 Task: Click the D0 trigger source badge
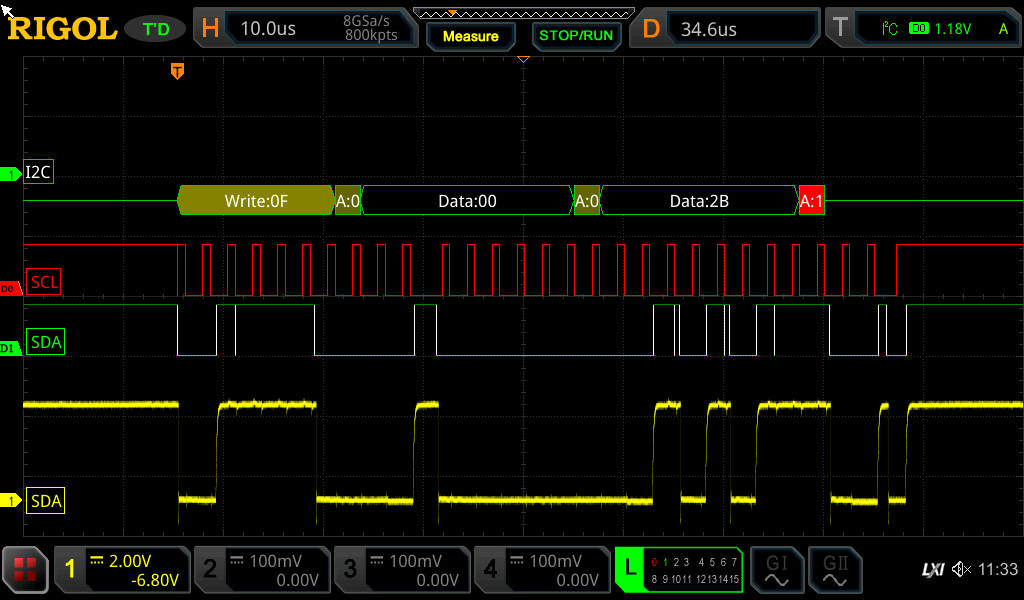(919, 28)
